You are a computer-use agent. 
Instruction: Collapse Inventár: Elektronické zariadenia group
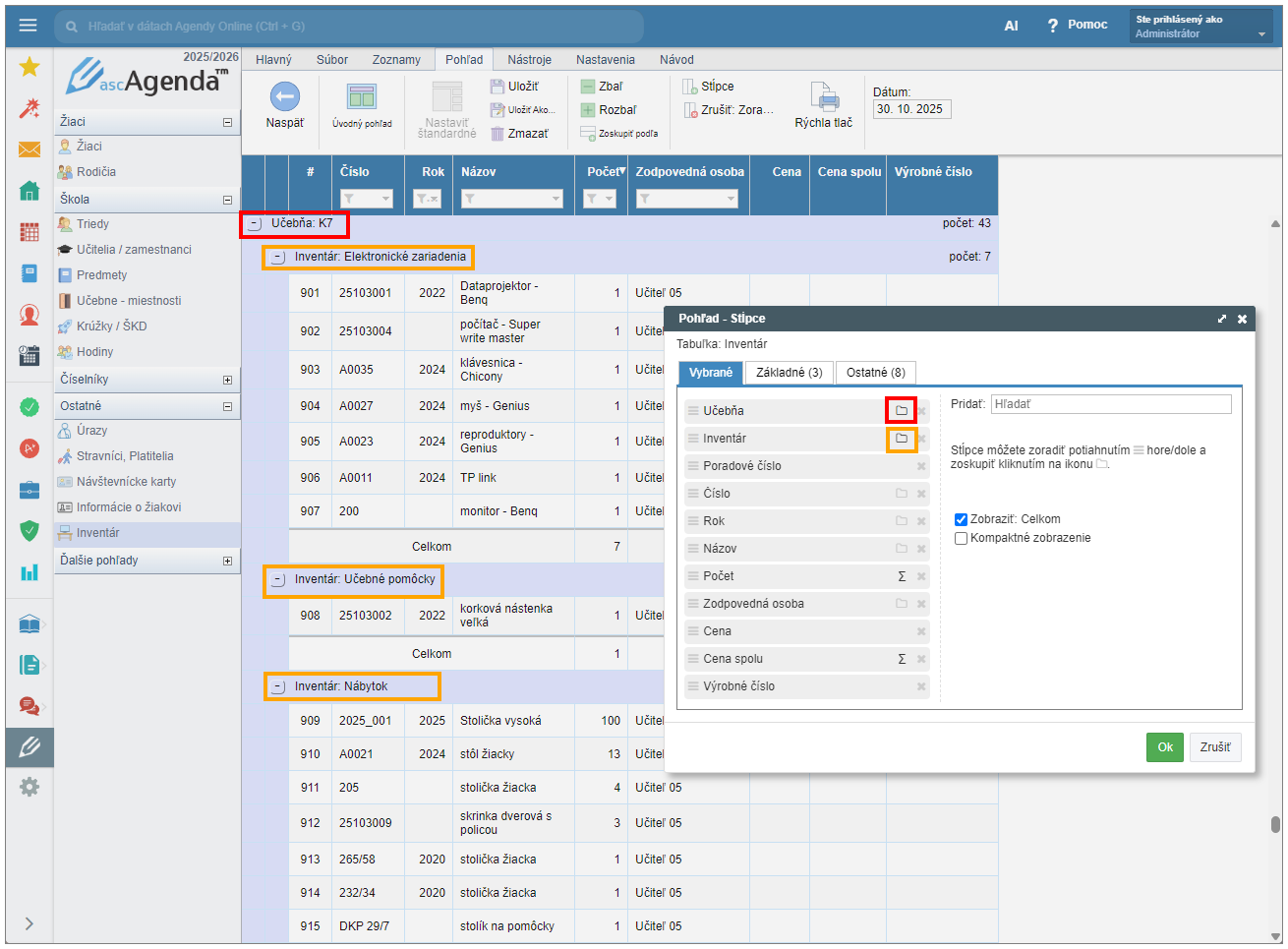(278, 258)
